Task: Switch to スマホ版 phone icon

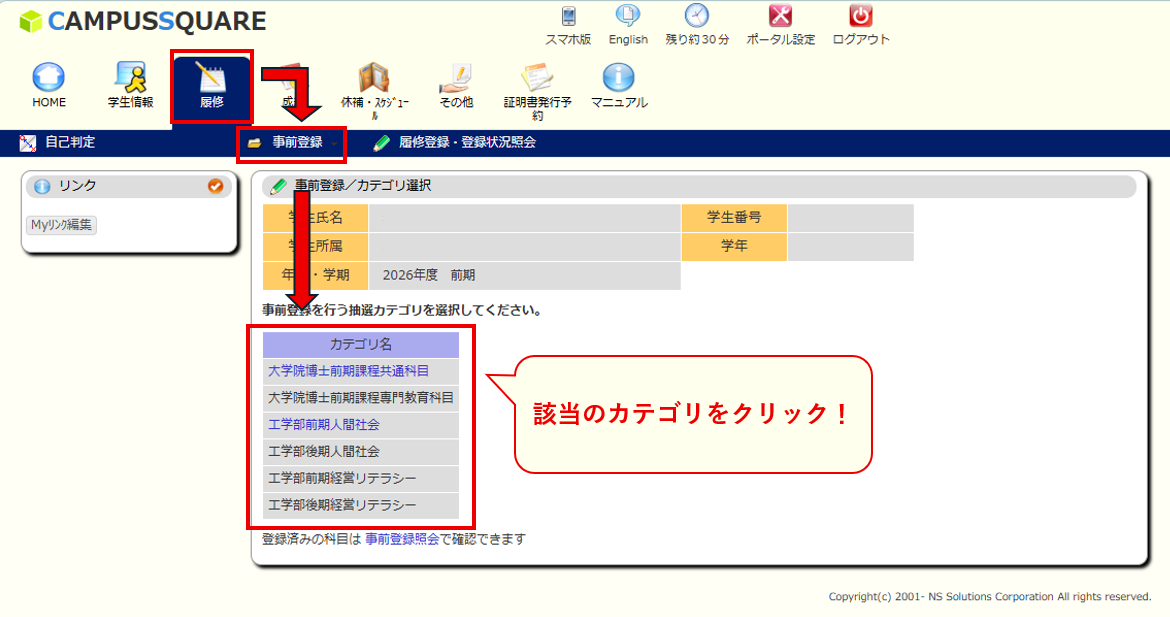Action: pos(569,16)
